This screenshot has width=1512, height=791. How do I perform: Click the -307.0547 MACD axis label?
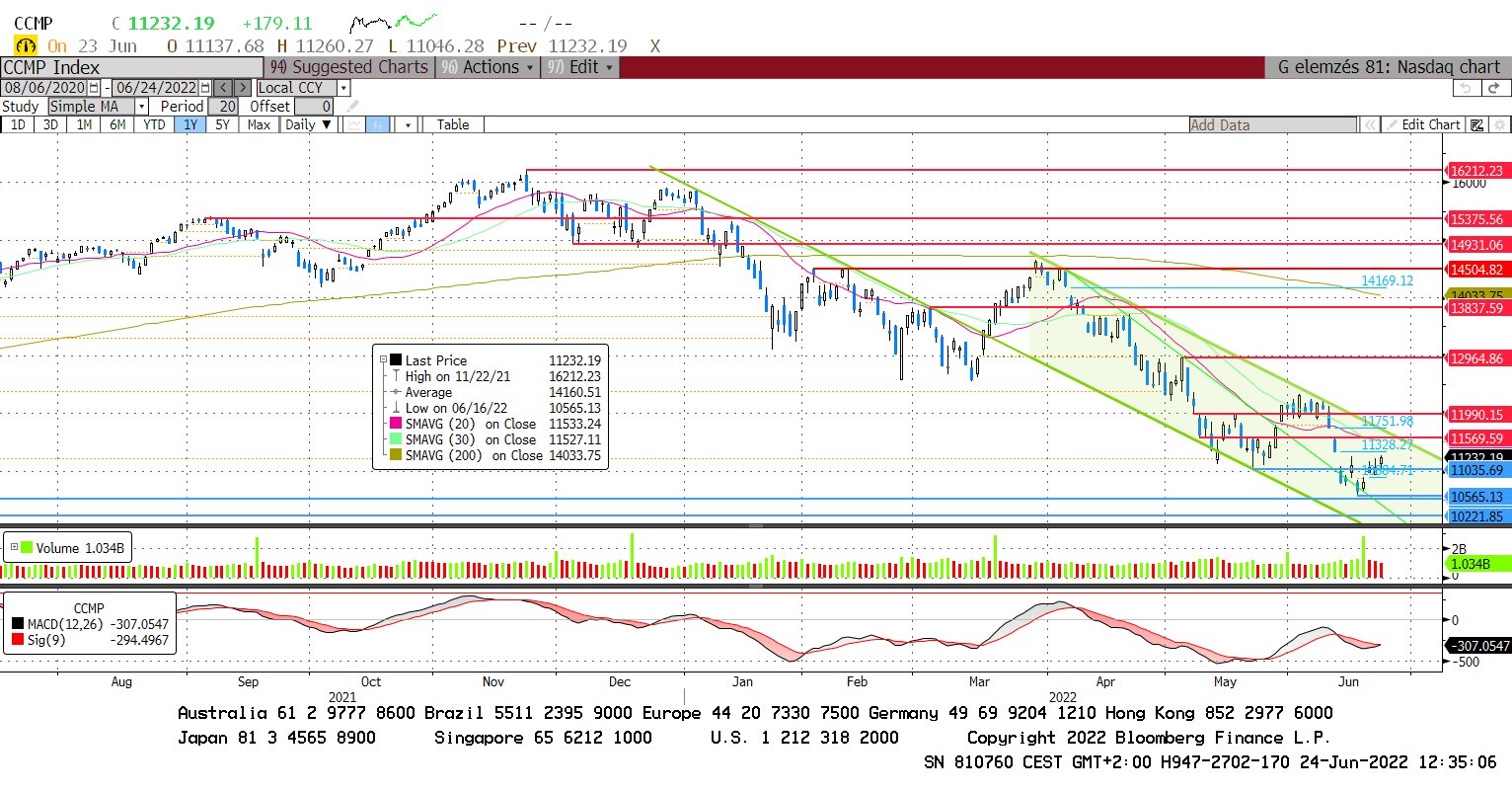click(x=1479, y=646)
